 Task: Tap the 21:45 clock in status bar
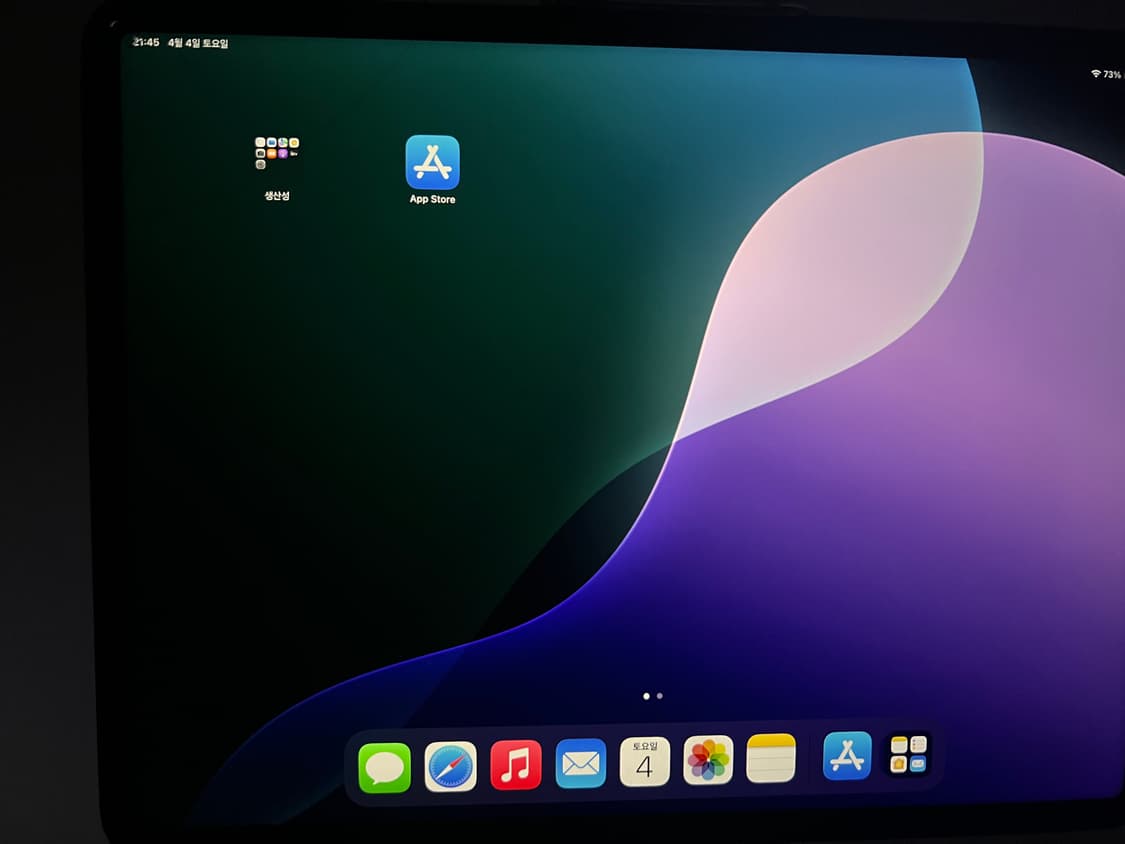147,43
